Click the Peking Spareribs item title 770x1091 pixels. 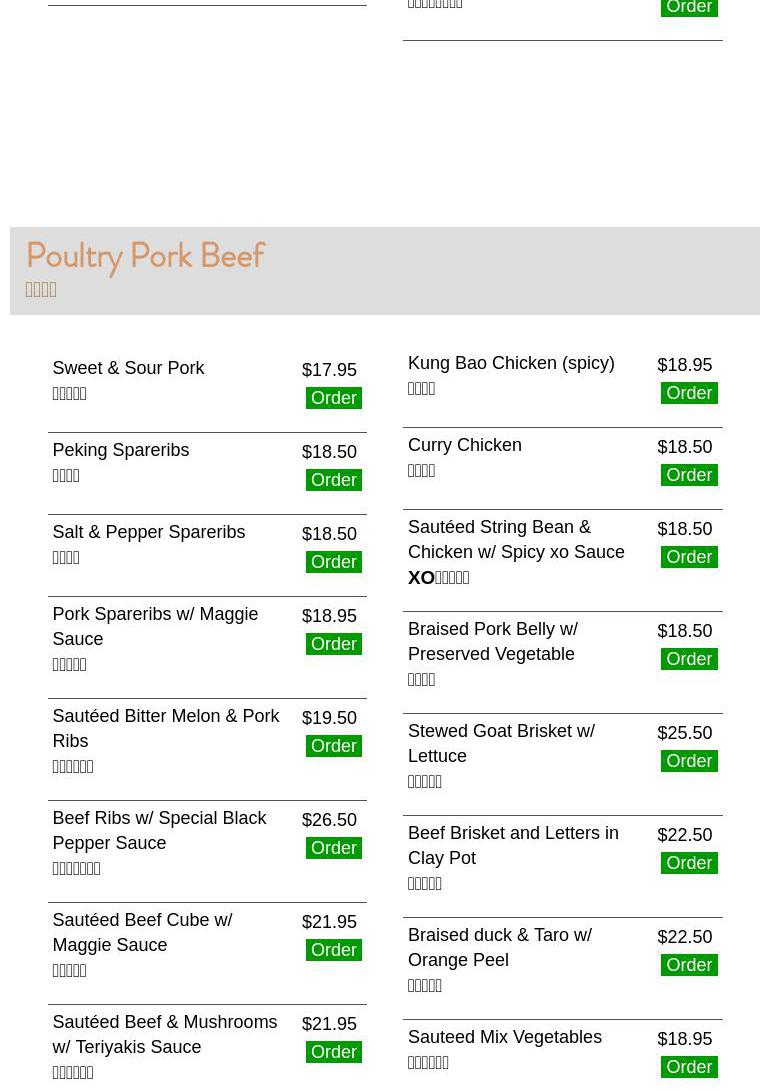pos(120,450)
